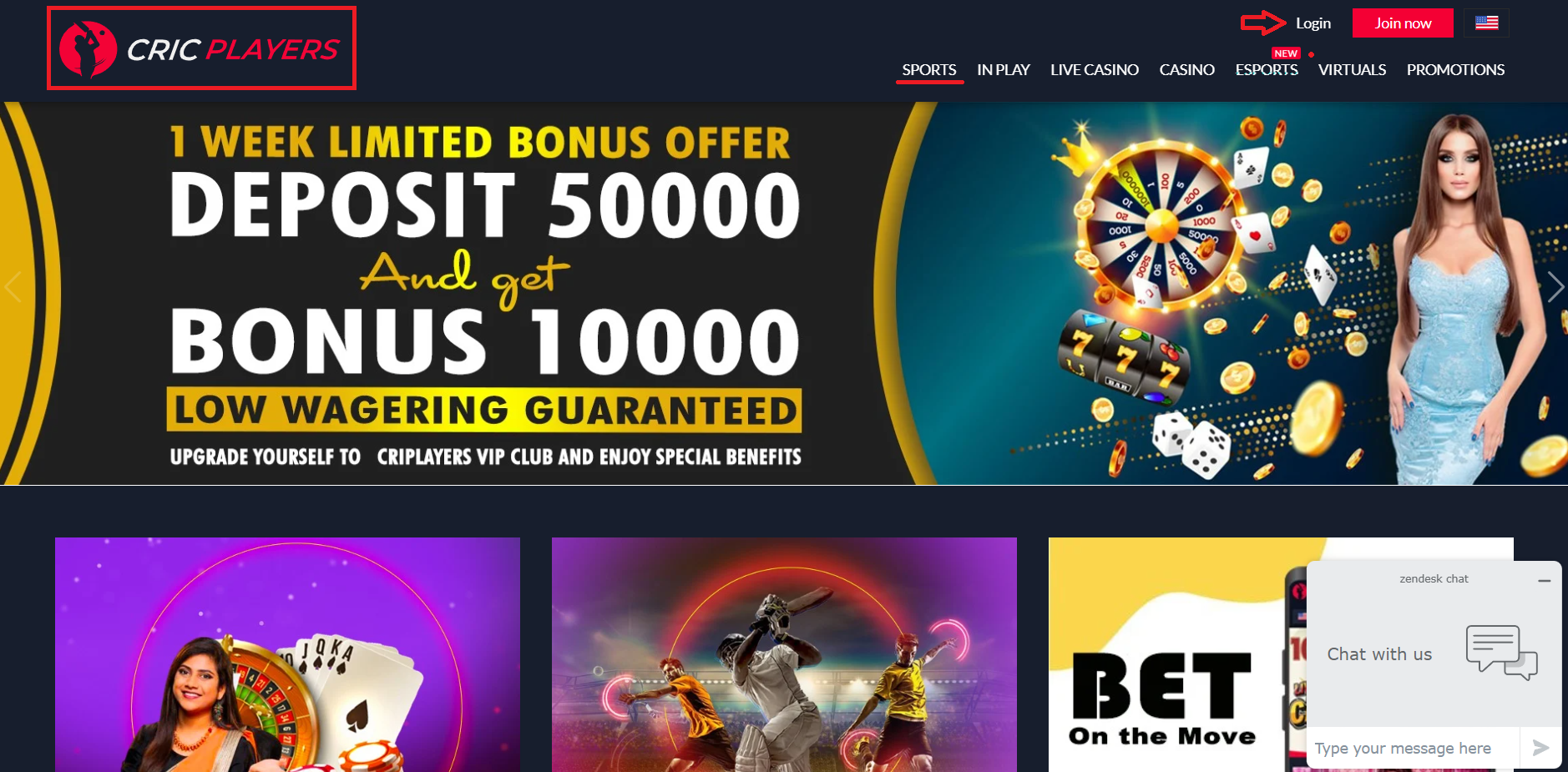Go to the Live Casino section

click(1095, 70)
